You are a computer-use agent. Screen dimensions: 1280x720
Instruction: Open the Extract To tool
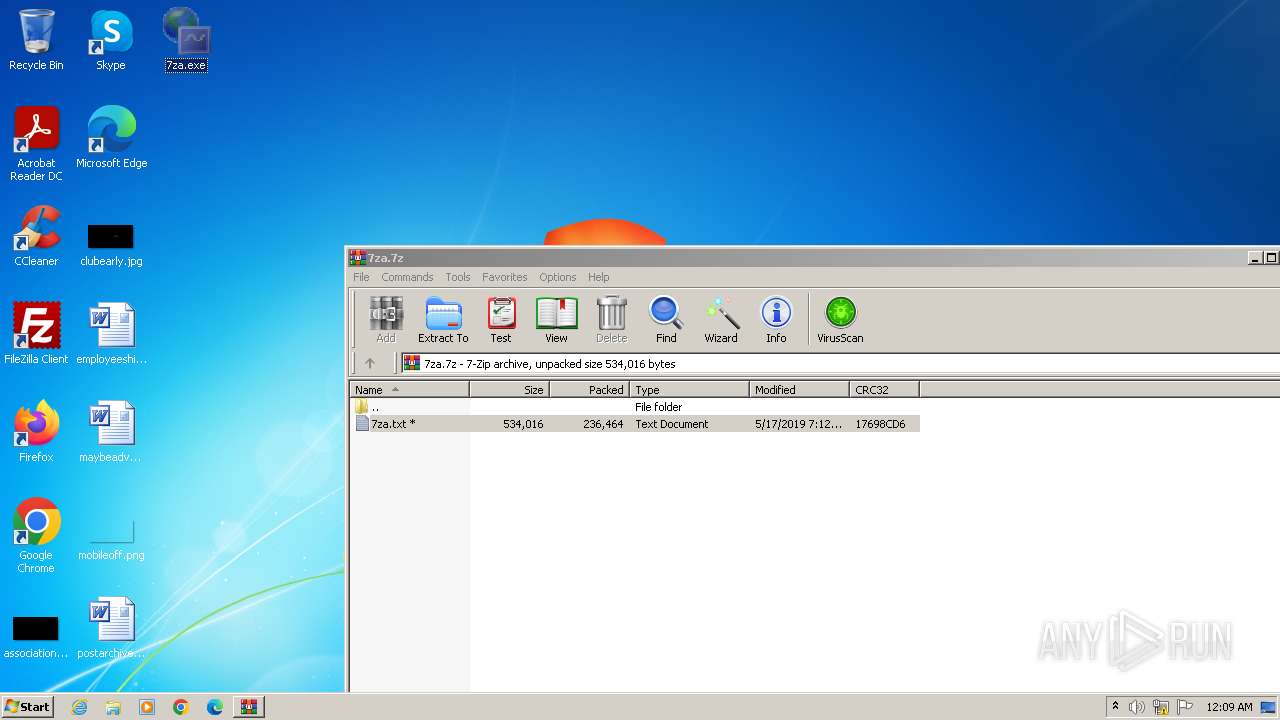click(x=443, y=320)
